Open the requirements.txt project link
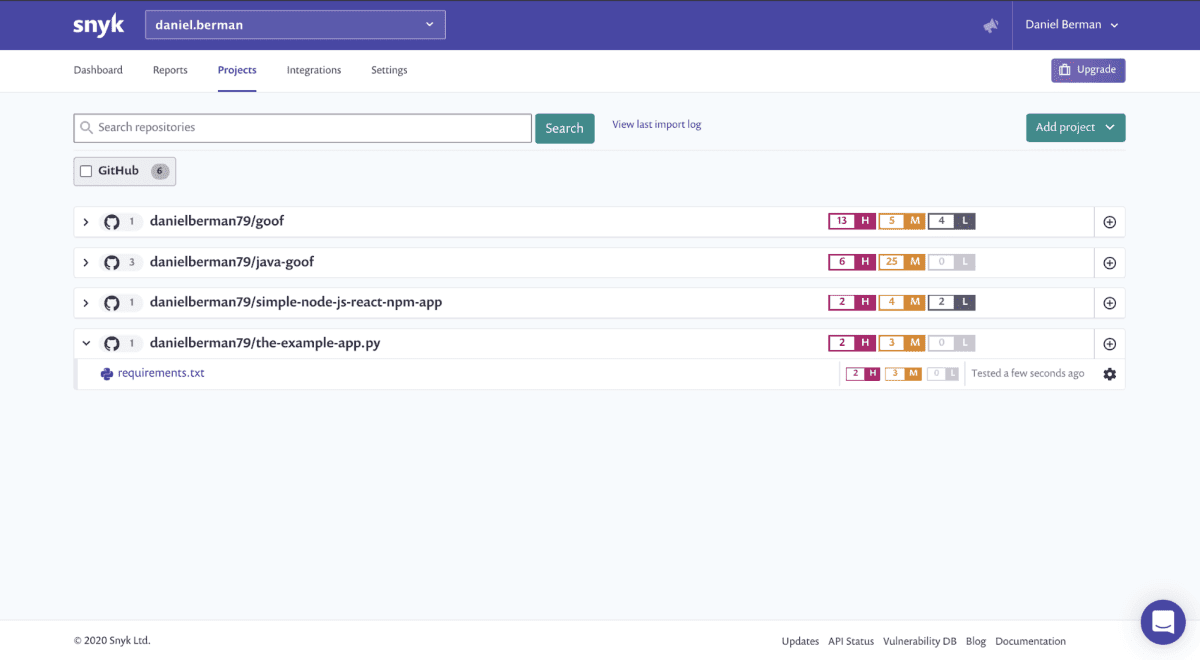 point(161,374)
